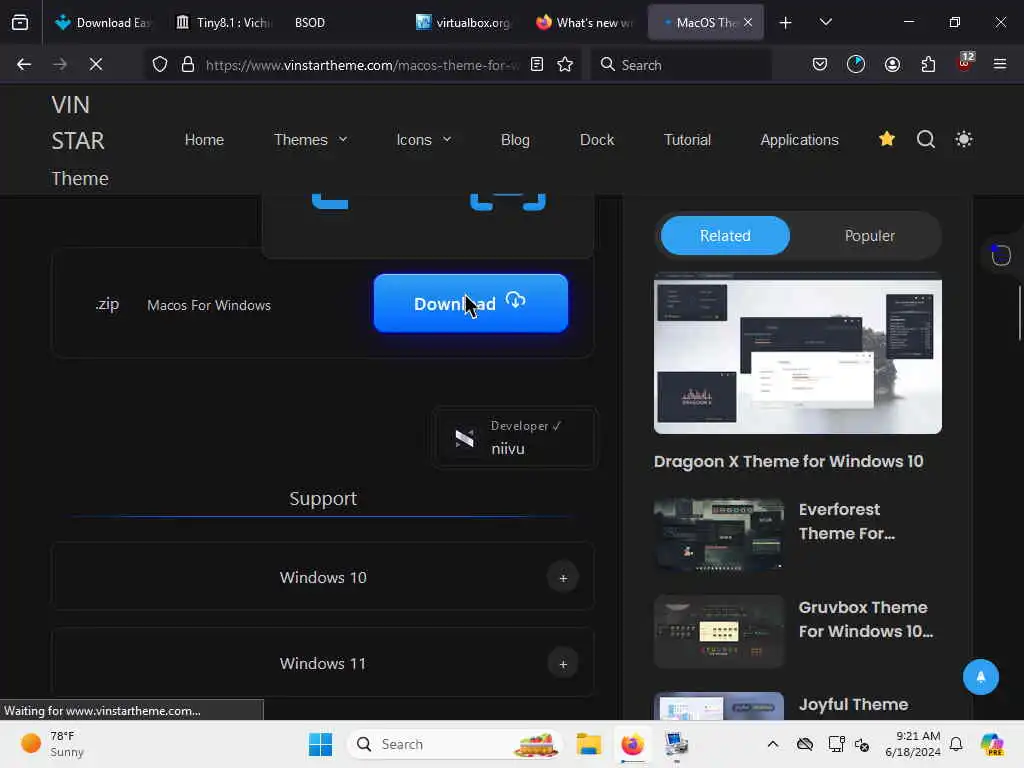
Task: Open Windows Start menu
Action: click(320, 744)
